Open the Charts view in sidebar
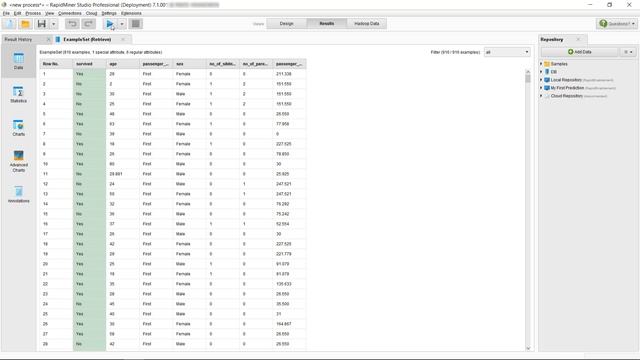Image resolution: width=640 pixels, height=360 pixels. 18,128
